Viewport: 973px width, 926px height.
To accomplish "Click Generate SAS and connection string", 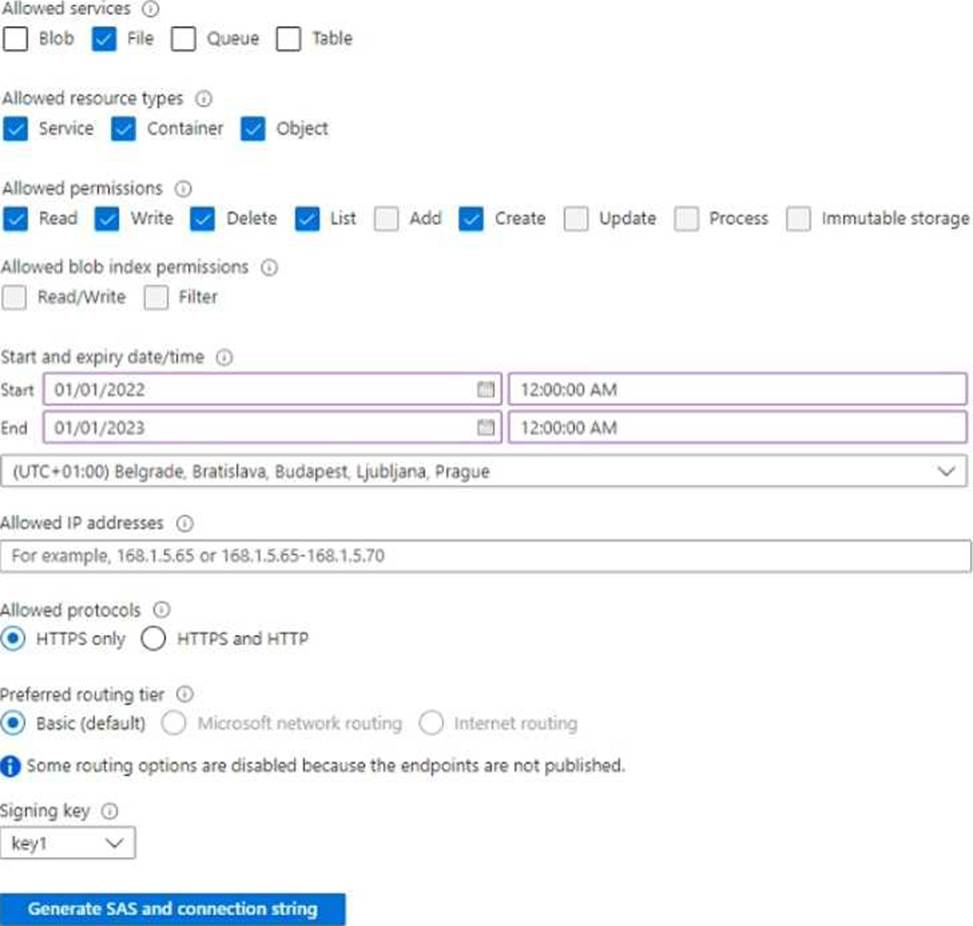I will (173, 909).
